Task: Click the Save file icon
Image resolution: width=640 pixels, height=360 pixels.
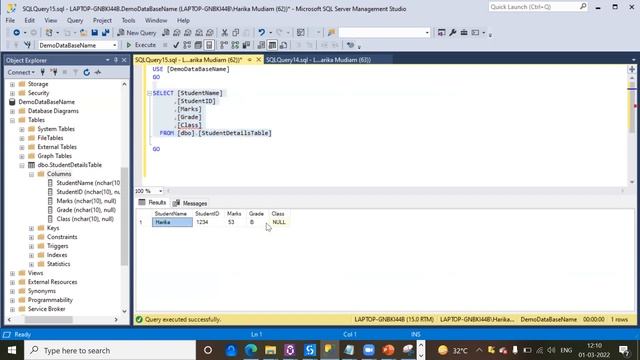Action: pyautogui.click(x=94, y=33)
